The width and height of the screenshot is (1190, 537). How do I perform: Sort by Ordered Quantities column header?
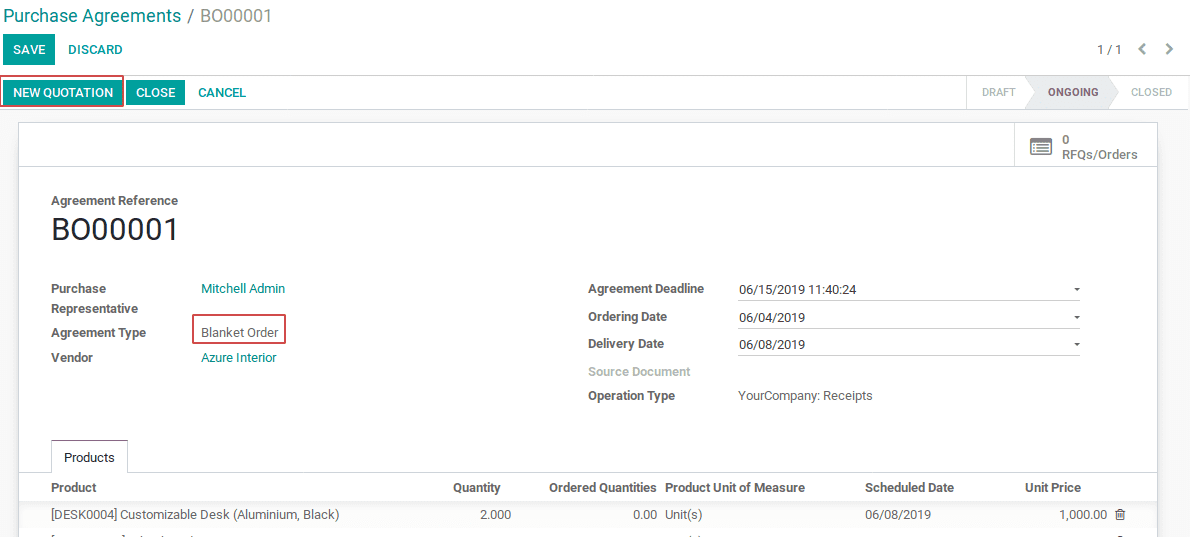coord(603,488)
